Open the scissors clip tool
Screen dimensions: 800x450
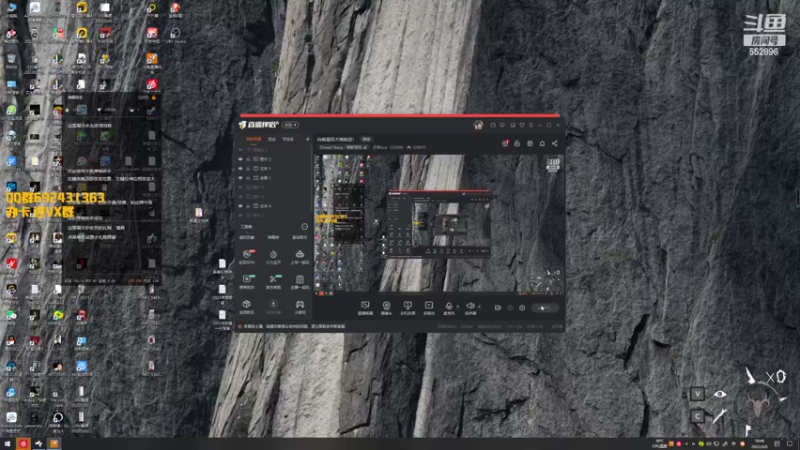[273, 282]
